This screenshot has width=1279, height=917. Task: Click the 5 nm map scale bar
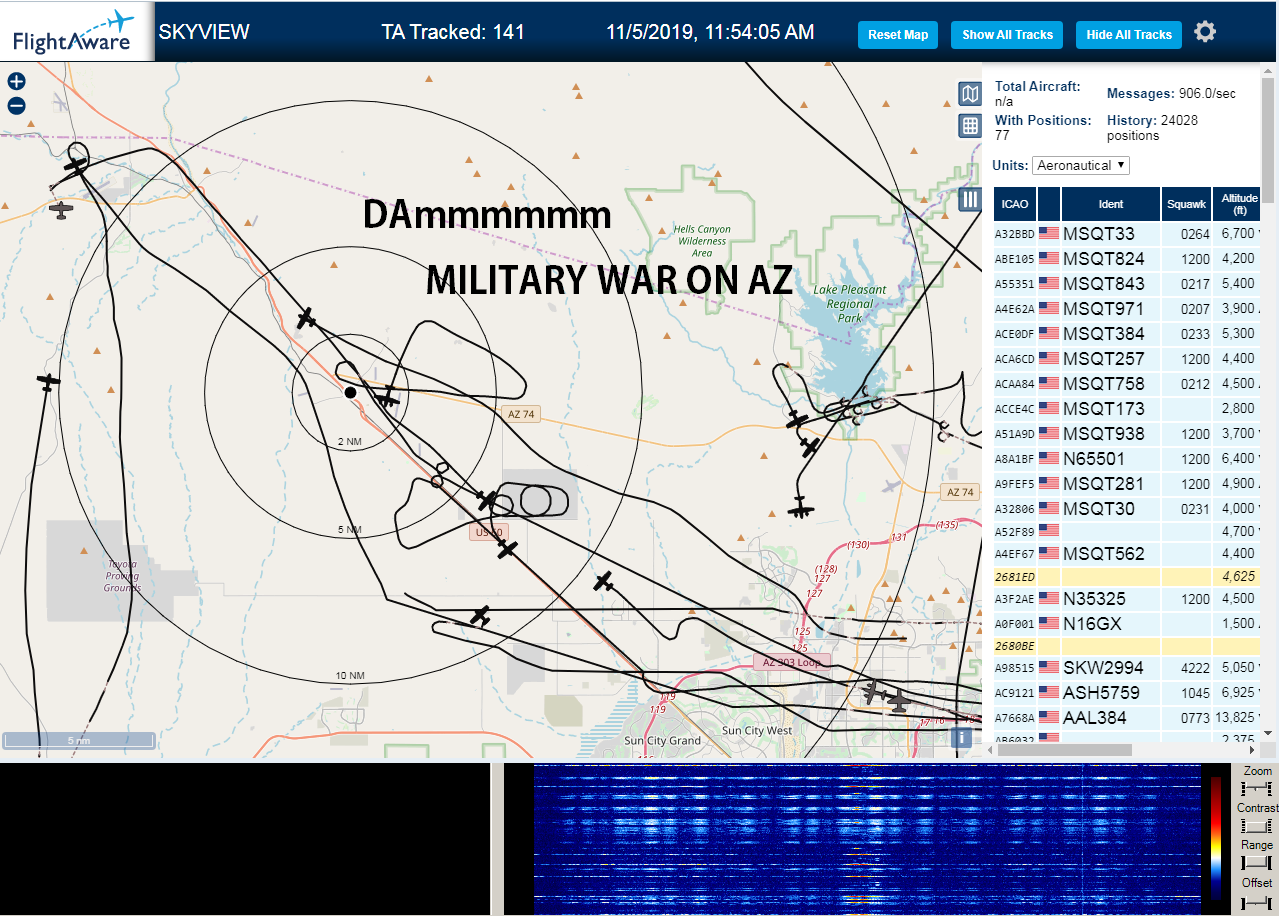click(x=78, y=740)
